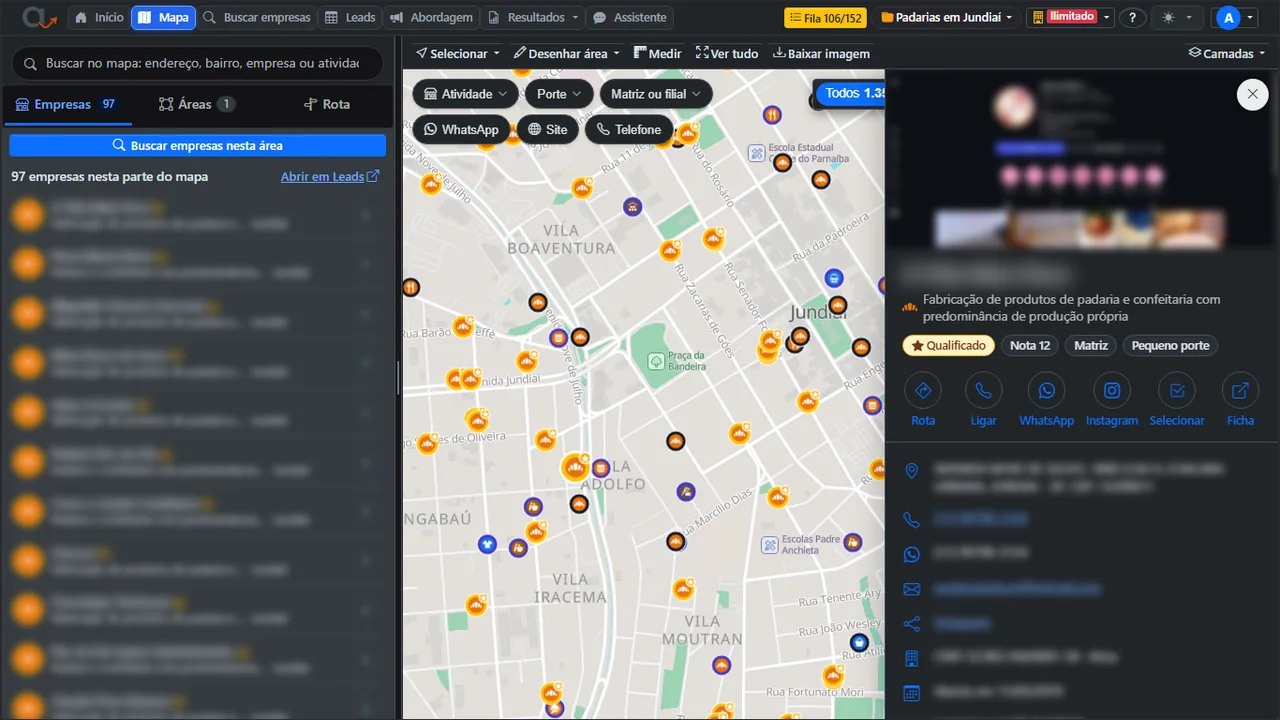
Task: Switch to the Áreas tab
Action: click(x=196, y=104)
